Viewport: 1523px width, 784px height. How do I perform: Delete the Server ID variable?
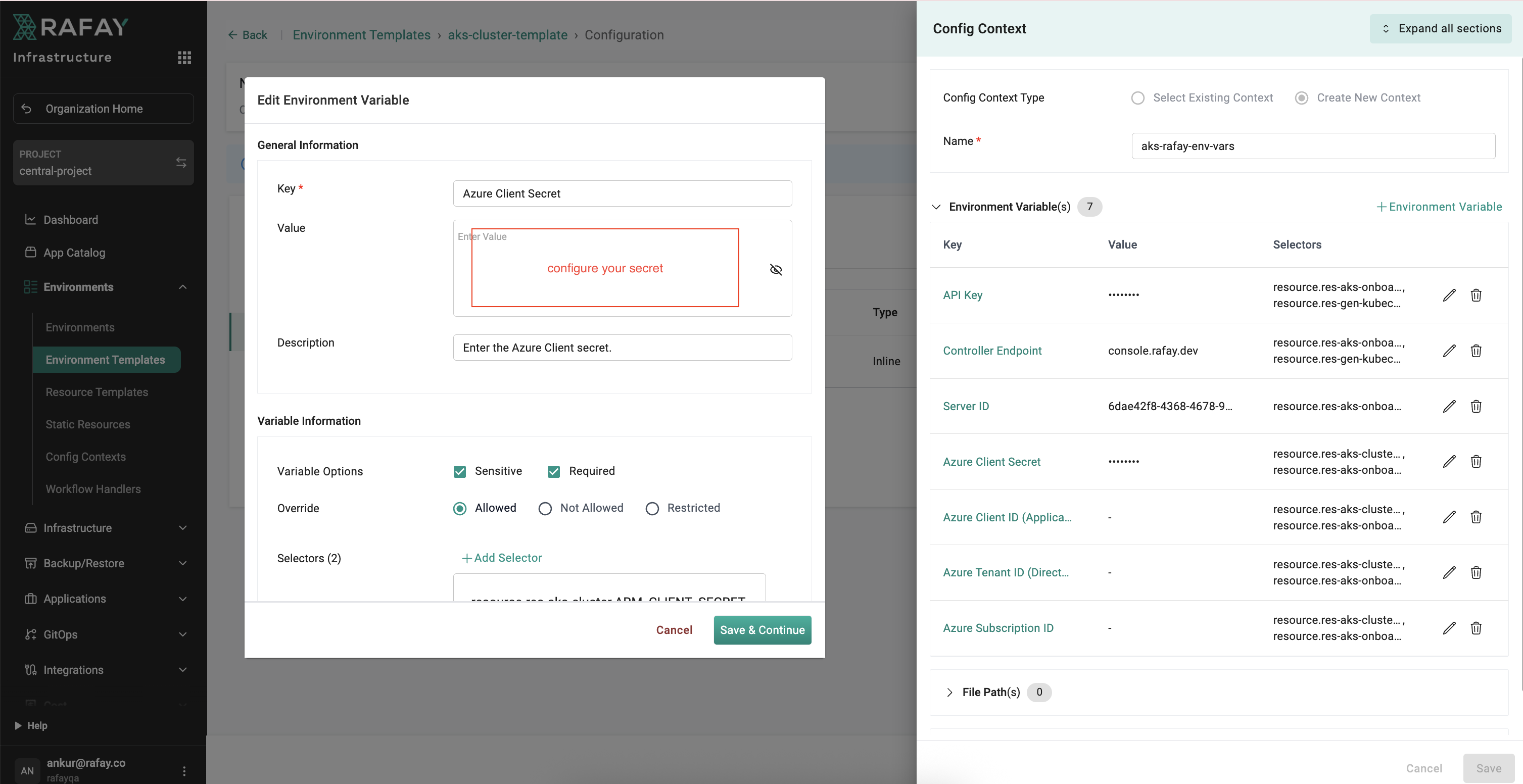[x=1476, y=406]
